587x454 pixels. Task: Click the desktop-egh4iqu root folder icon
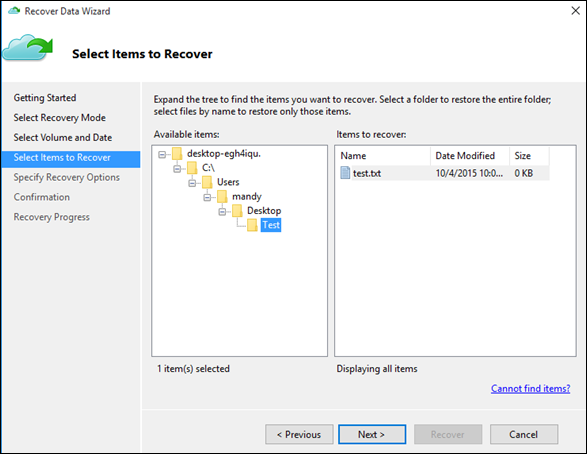click(x=177, y=153)
